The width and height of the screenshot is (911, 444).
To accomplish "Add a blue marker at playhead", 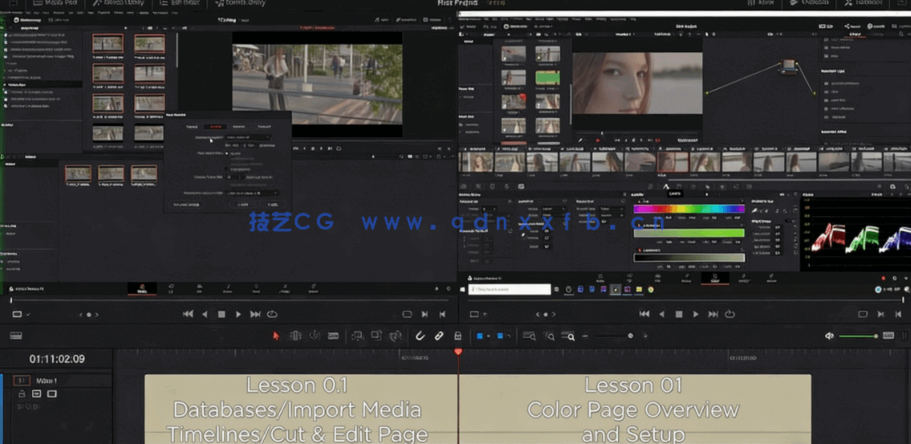I will [x=500, y=336].
